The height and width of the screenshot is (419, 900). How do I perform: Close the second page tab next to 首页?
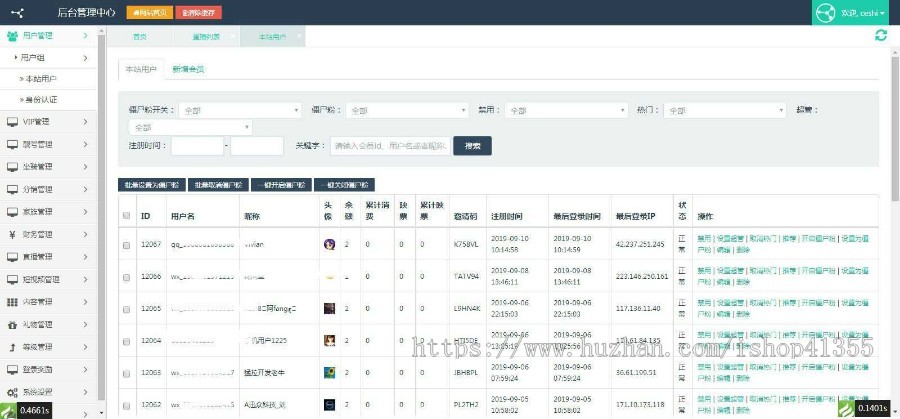[x=232, y=36]
